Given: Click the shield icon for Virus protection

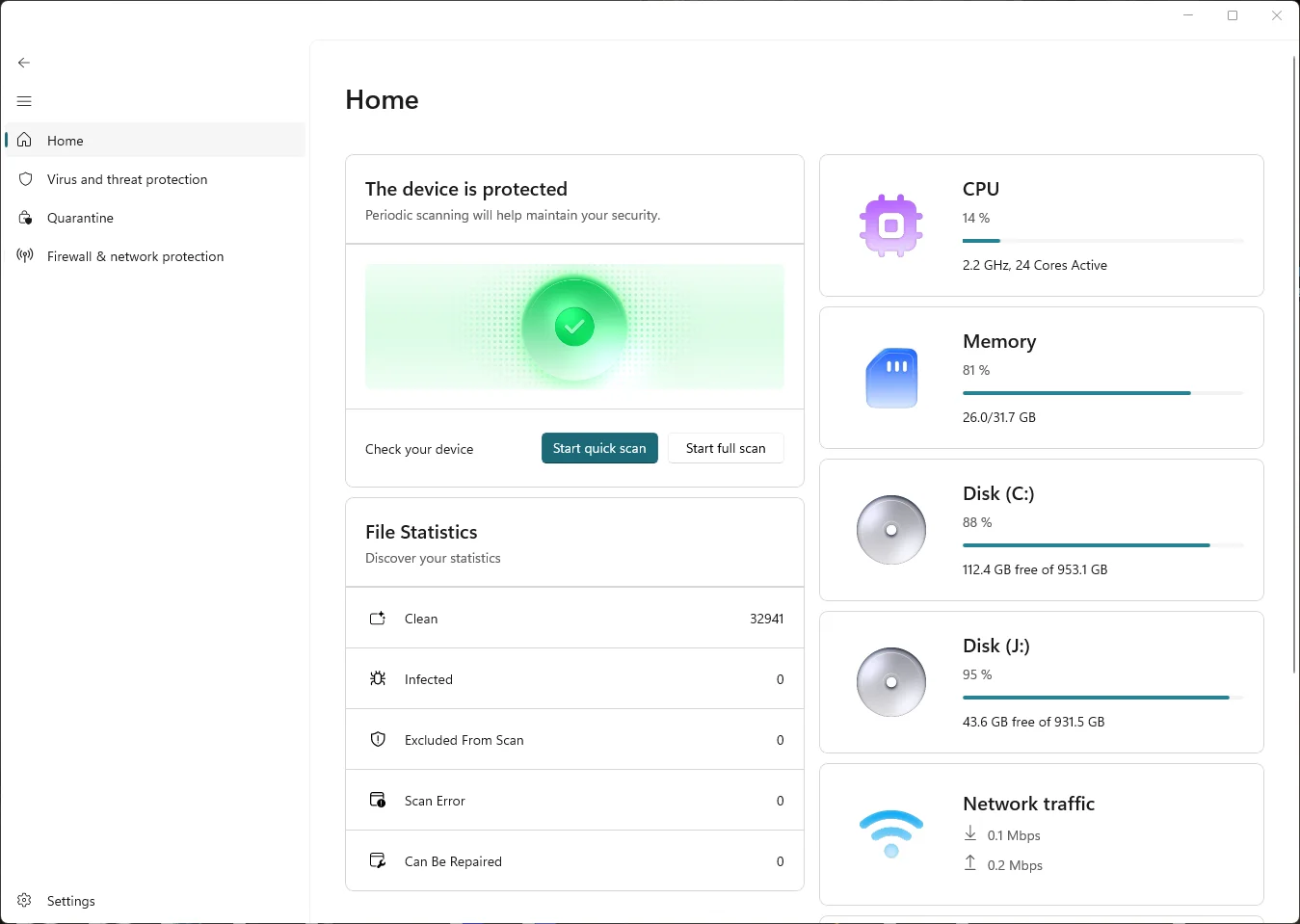Looking at the screenshot, I should tap(25, 179).
